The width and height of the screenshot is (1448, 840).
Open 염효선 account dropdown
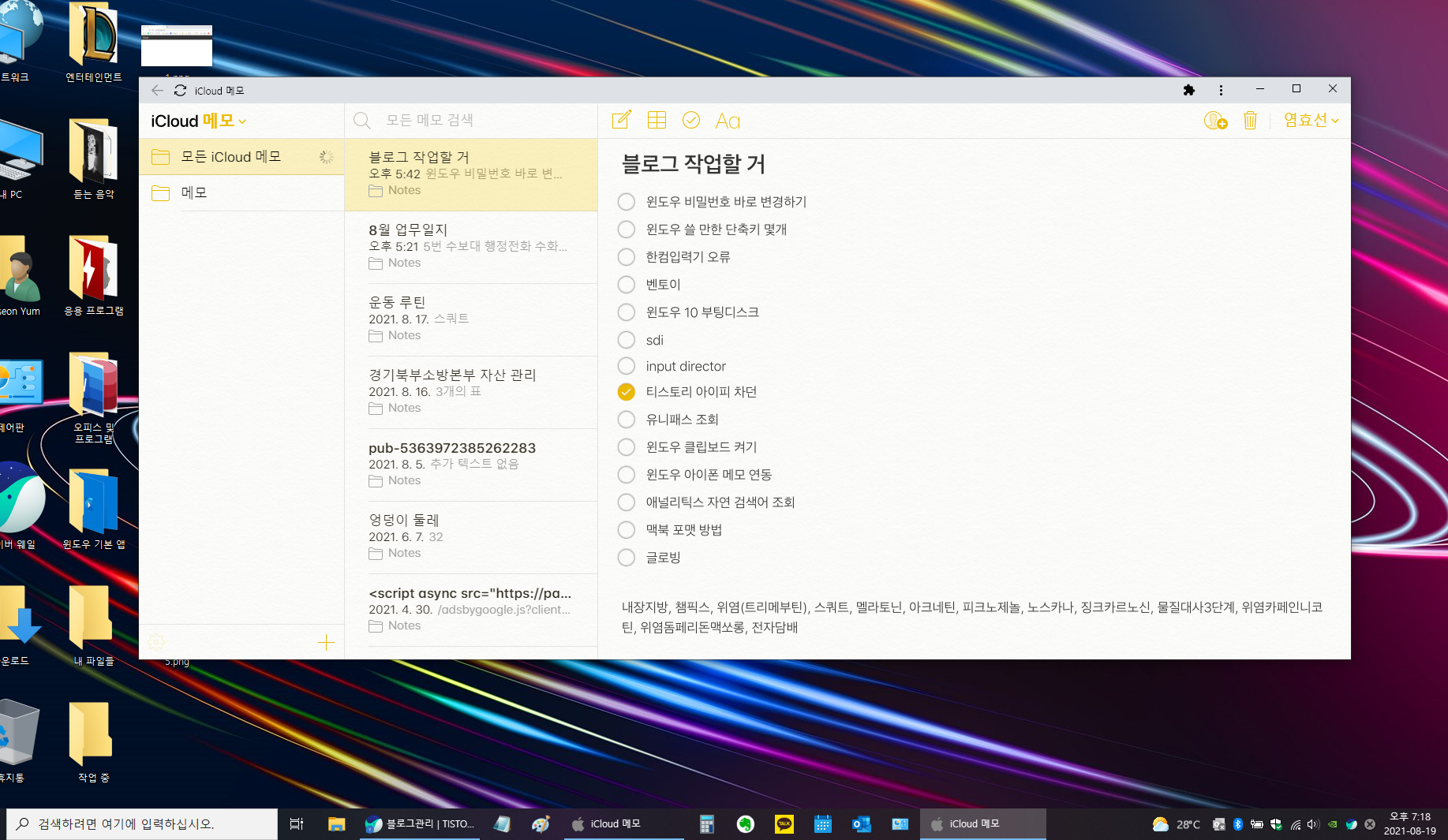point(1311,121)
